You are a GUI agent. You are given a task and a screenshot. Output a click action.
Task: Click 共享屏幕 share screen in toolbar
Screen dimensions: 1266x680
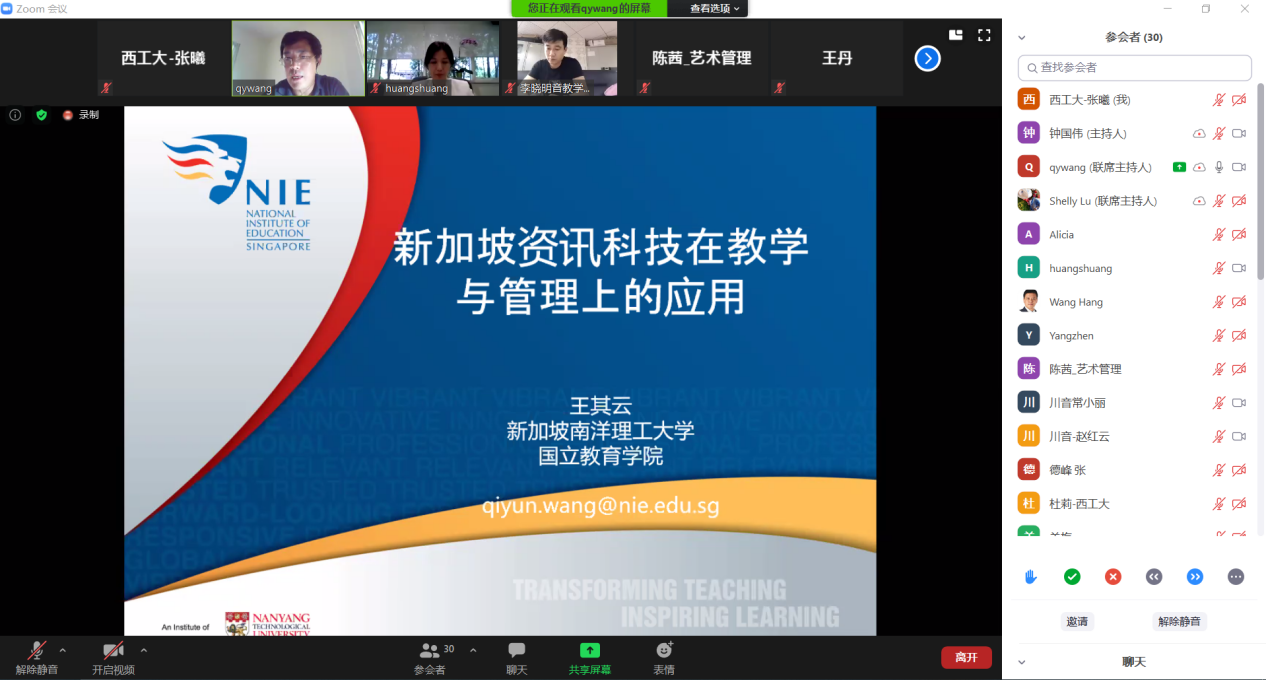pos(590,658)
